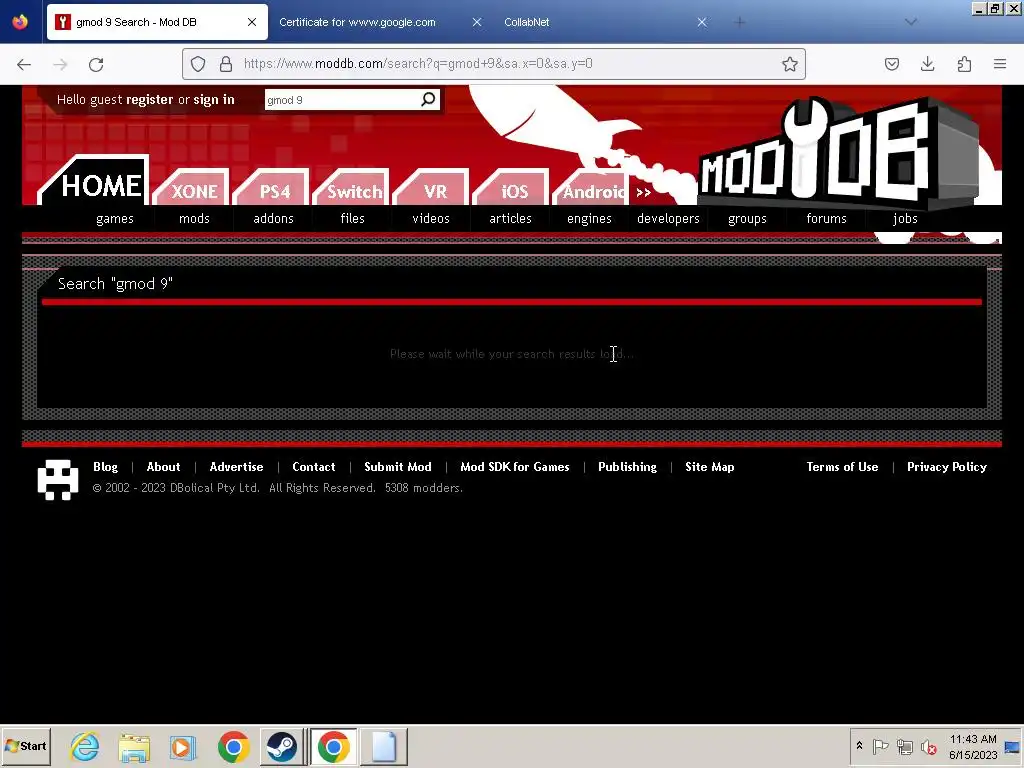The height and width of the screenshot is (768, 1024).
Task: Open the Advertise footer link
Action: 236,467
